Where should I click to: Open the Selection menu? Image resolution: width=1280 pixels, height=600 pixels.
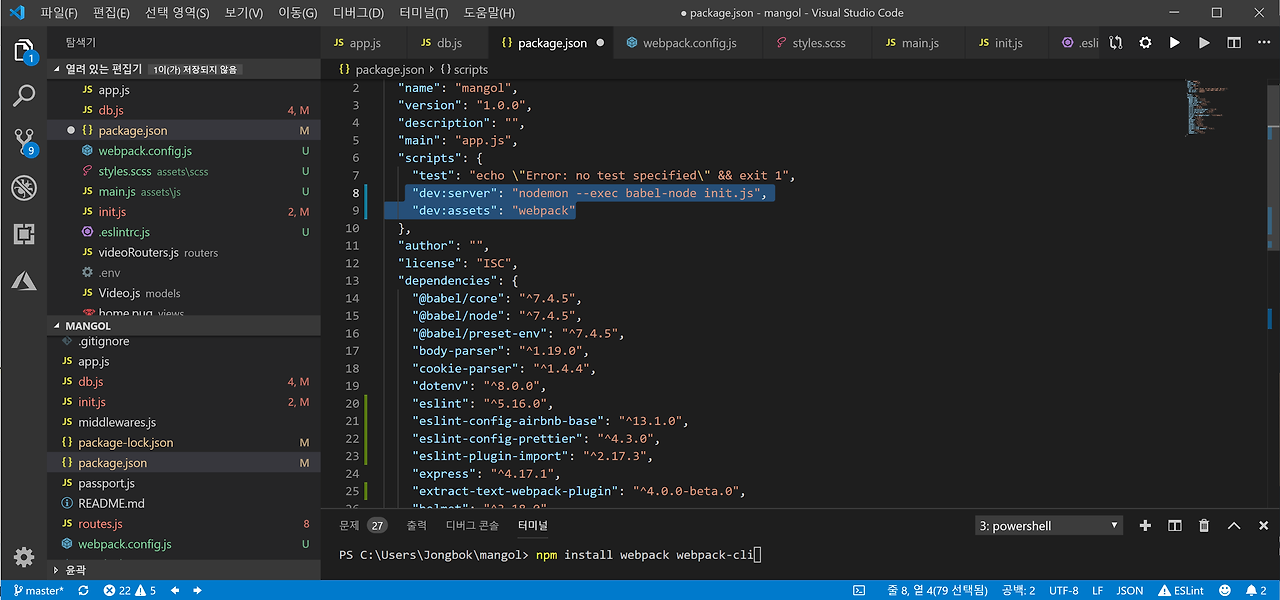click(x=177, y=13)
